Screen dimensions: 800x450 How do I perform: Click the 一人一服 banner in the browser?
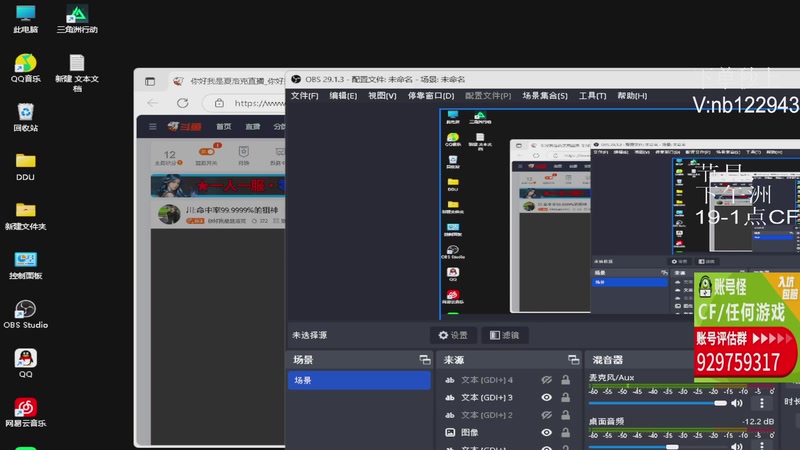[218, 186]
